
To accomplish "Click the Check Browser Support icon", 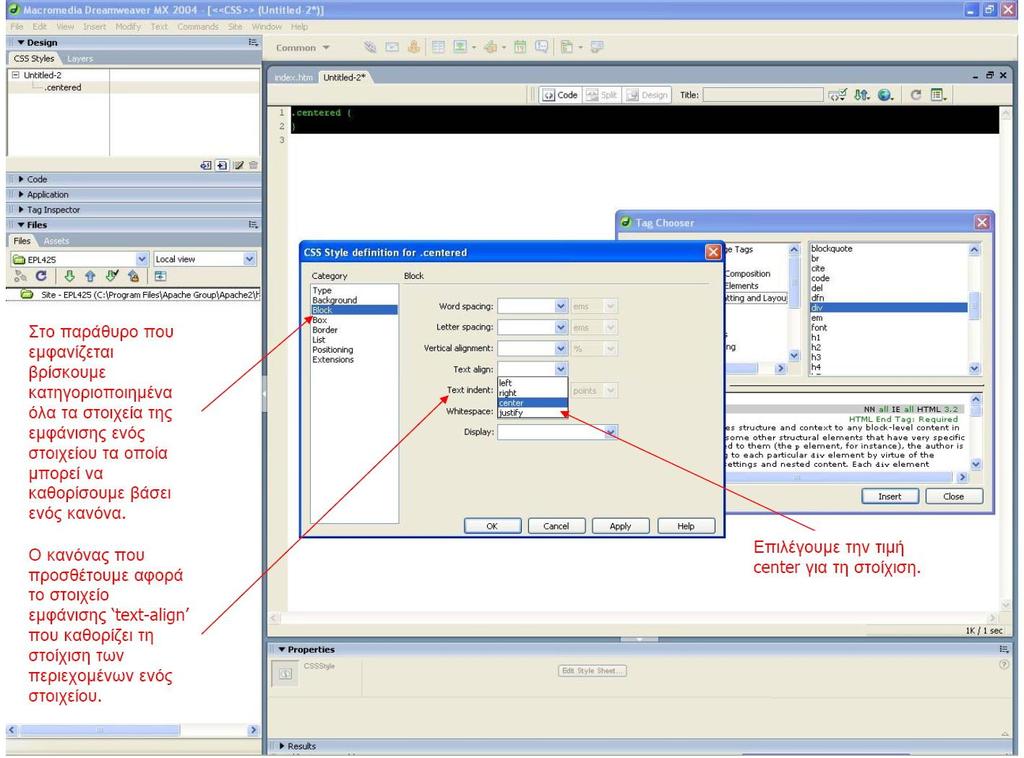I will click(x=837, y=95).
